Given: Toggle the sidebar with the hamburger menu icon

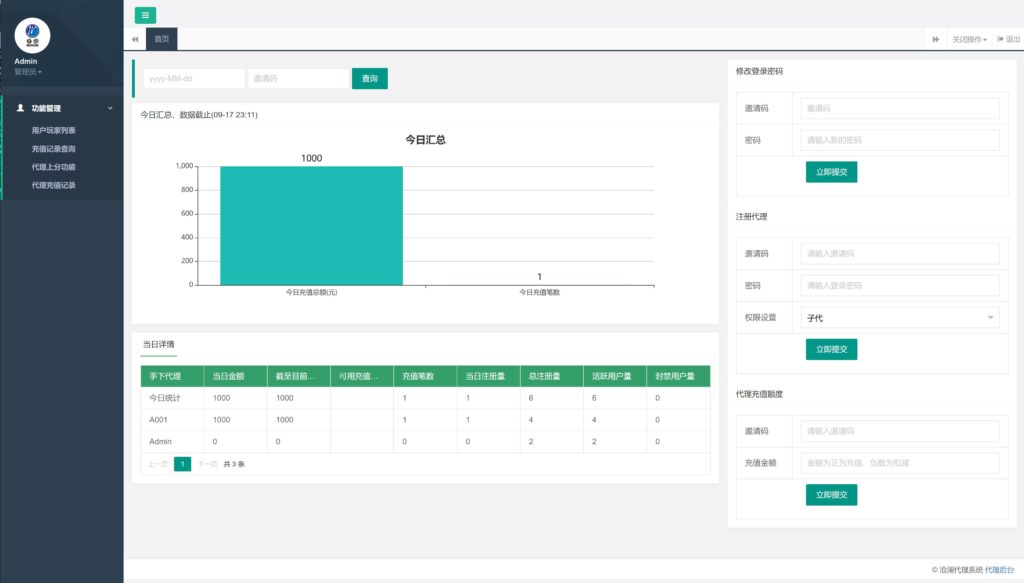Looking at the screenshot, I should click(x=145, y=15).
